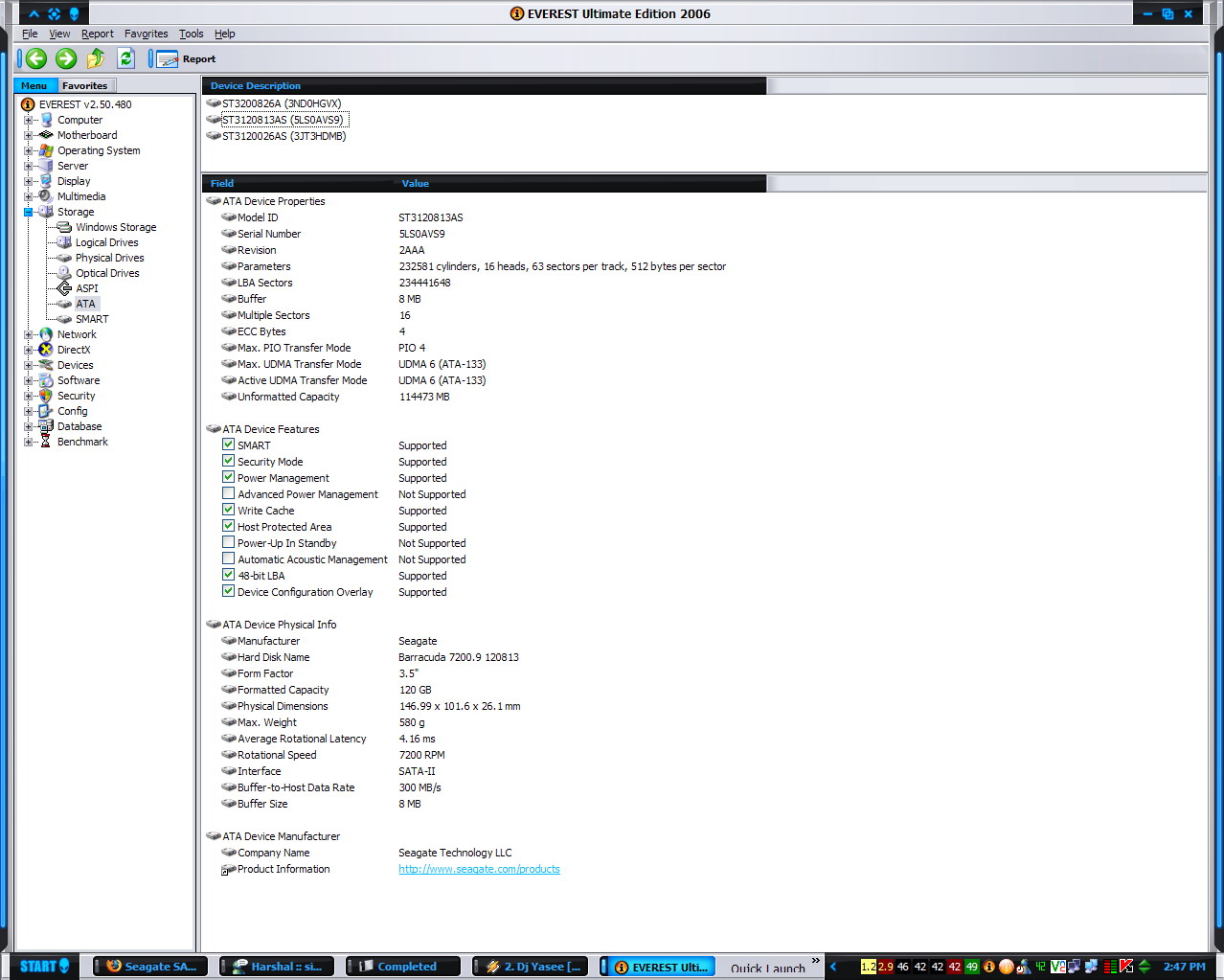Switch to Completed taskbar window
The image size is (1224, 980).
point(402,967)
